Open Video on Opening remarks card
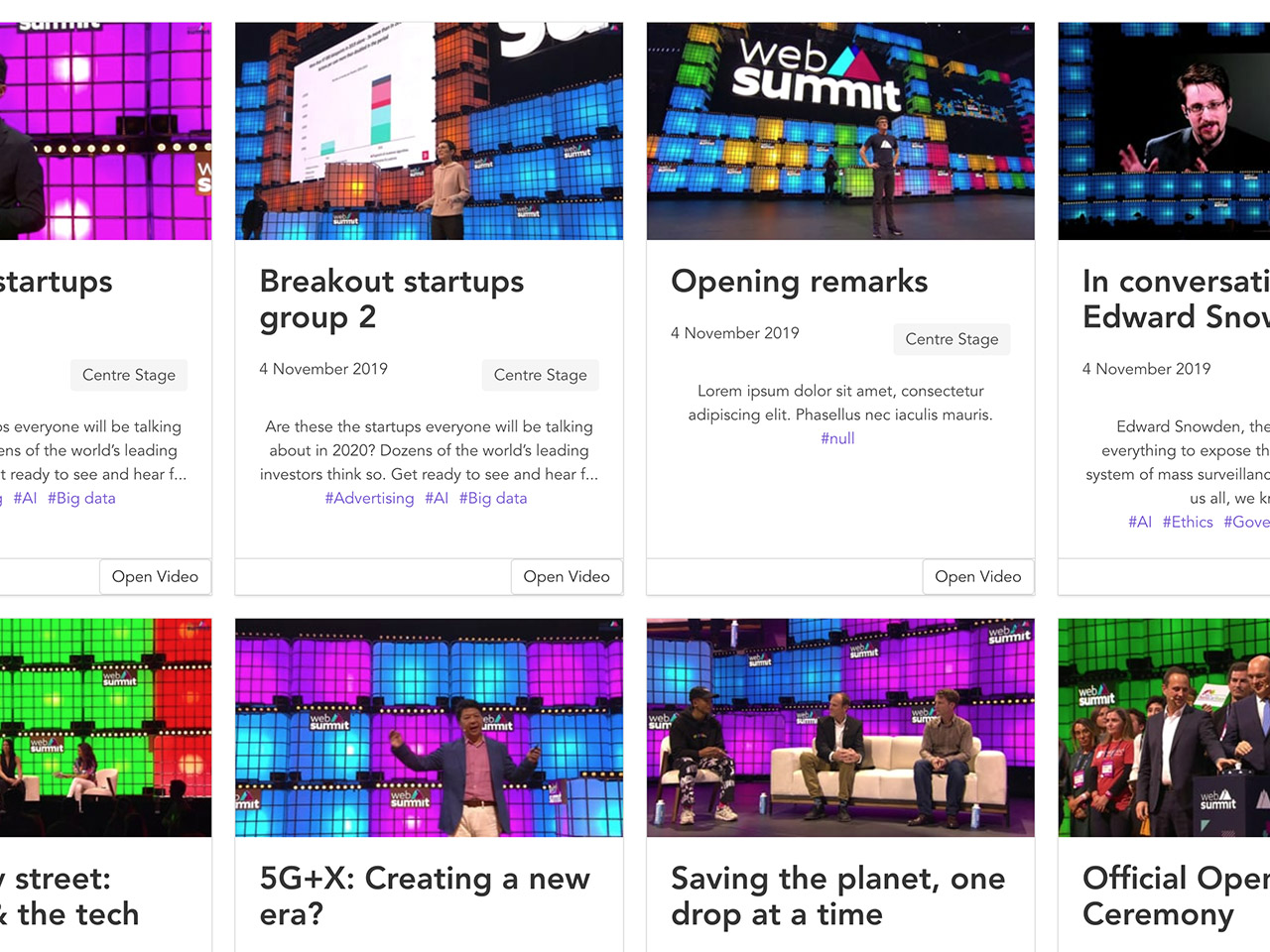The height and width of the screenshot is (952, 1270). pyautogui.click(x=977, y=576)
